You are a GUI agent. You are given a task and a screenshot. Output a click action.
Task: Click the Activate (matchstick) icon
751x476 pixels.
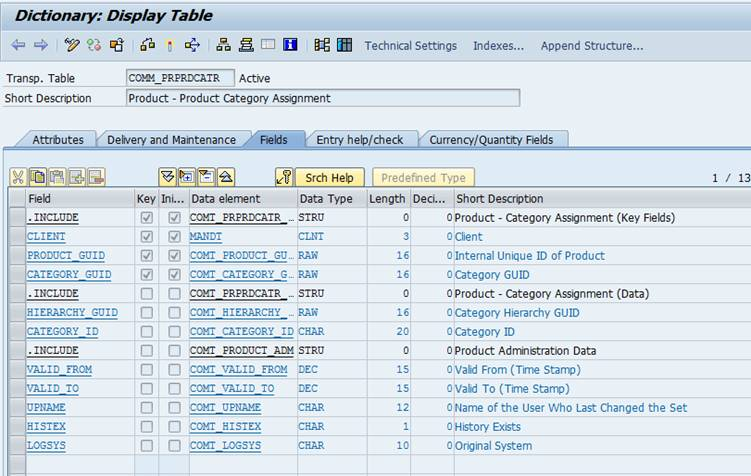coord(170,45)
